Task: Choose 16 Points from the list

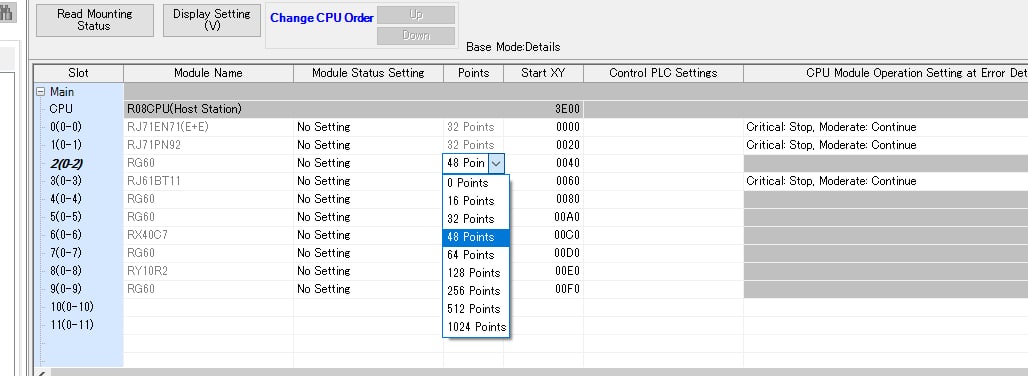Action: pyautogui.click(x=476, y=201)
